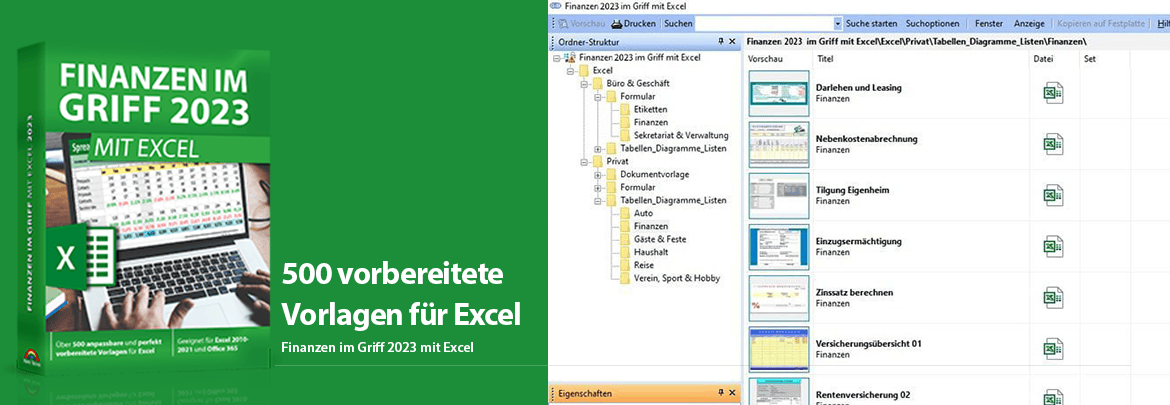The width and height of the screenshot is (1170, 405).
Task: Pin the Eigenschaften panel
Action: tap(720, 394)
